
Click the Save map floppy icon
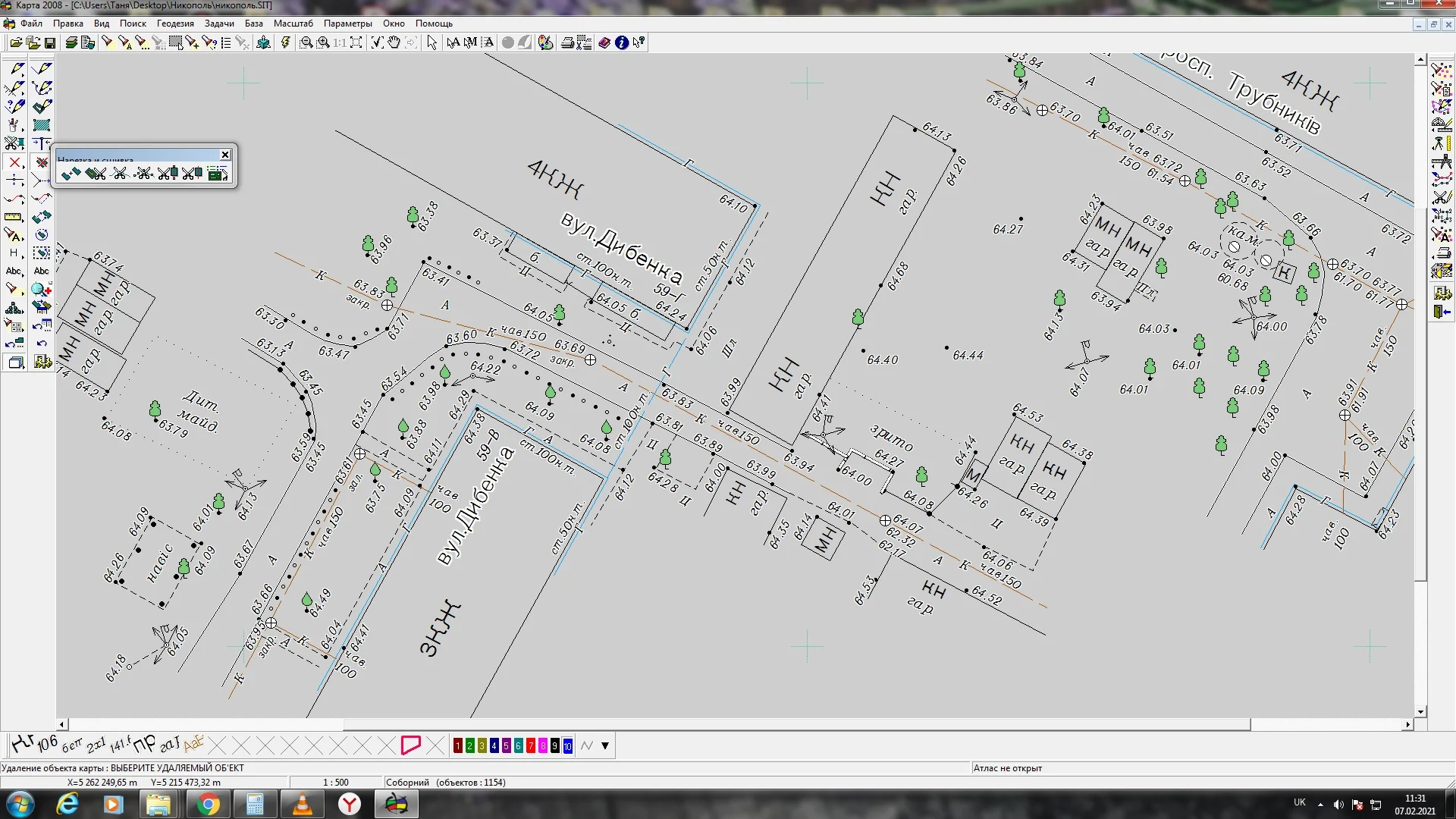50,43
